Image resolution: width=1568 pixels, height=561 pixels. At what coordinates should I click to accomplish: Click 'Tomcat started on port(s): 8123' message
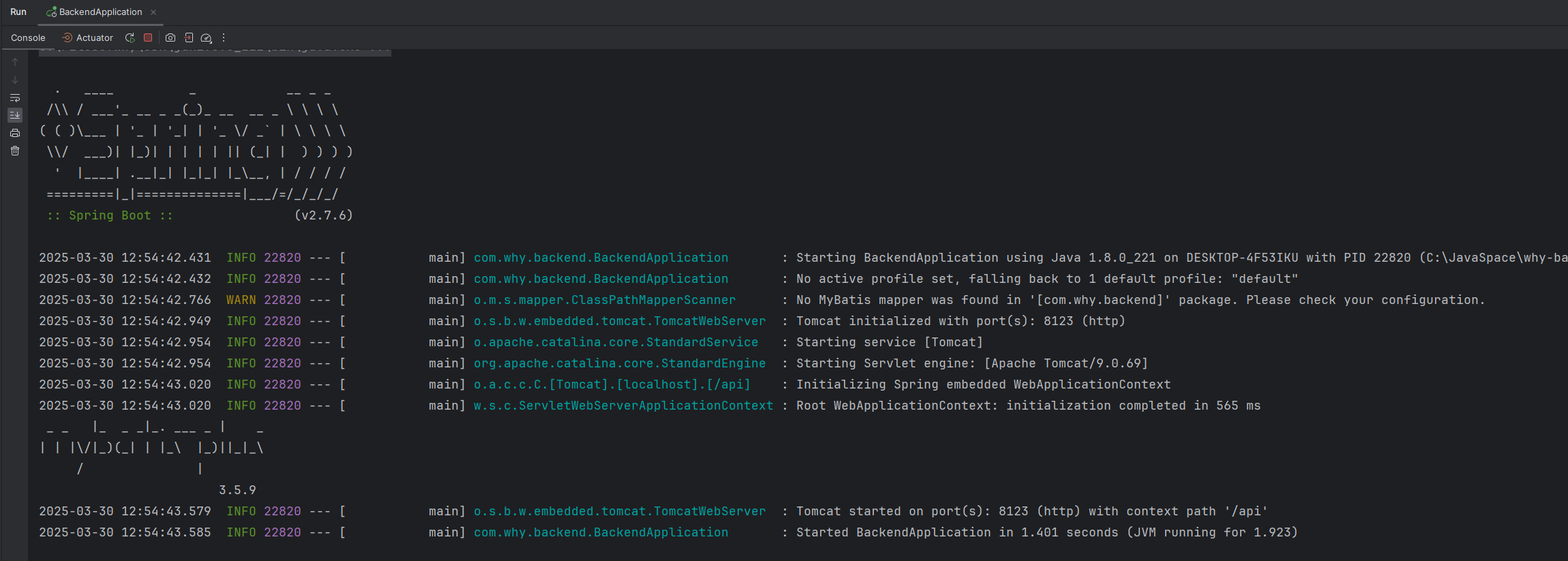1032,511
